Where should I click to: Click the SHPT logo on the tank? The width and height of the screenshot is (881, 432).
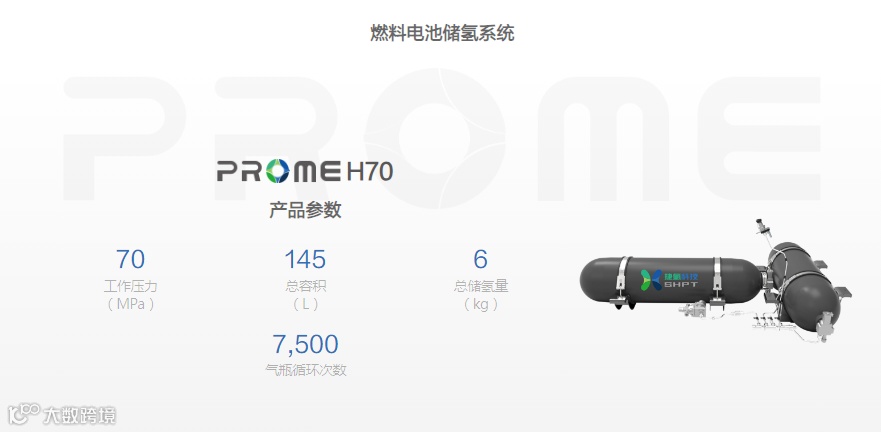669,279
